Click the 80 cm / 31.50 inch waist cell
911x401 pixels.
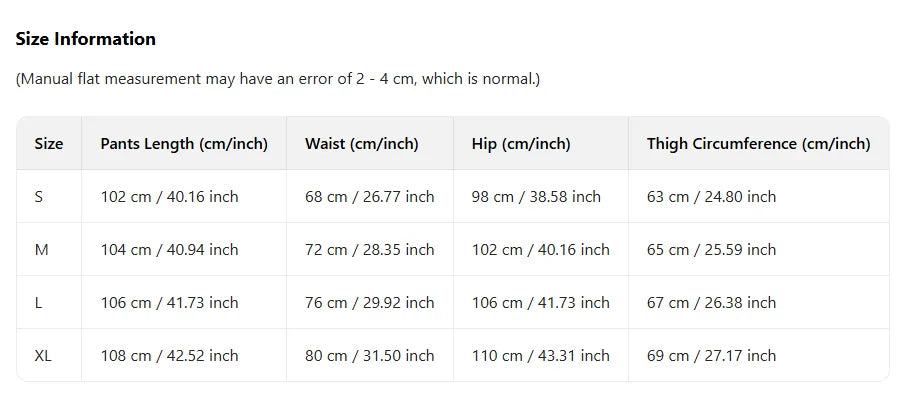370,356
